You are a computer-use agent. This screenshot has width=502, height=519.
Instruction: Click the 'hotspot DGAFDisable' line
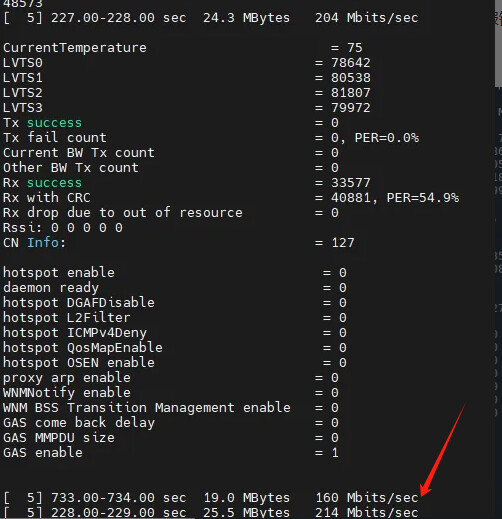tap(175, 303)
